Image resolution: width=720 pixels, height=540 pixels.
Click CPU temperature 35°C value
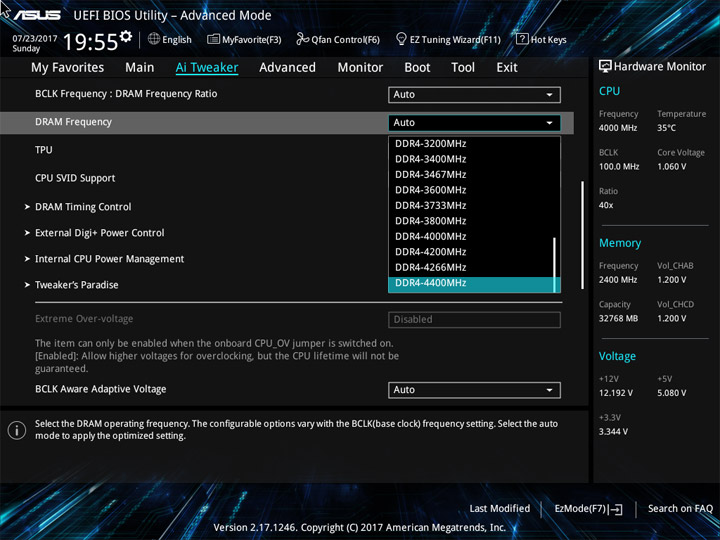(x=666, y=128)
